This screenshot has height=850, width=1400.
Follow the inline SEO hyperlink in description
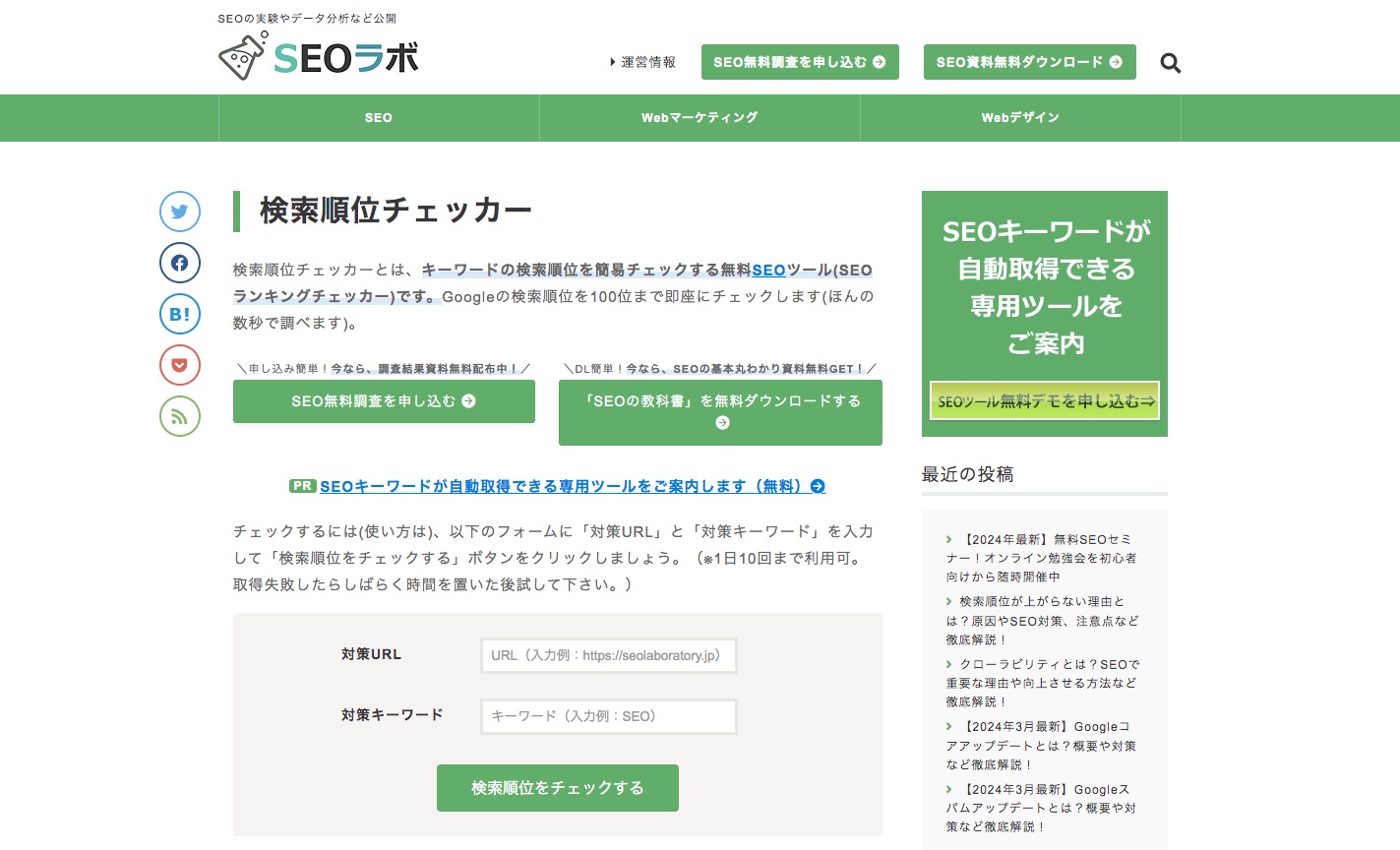coord(768,270)
